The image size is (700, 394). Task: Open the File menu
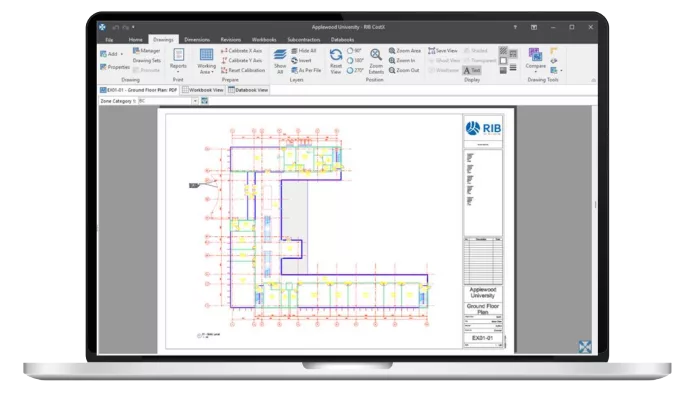[x=109, y=40]
